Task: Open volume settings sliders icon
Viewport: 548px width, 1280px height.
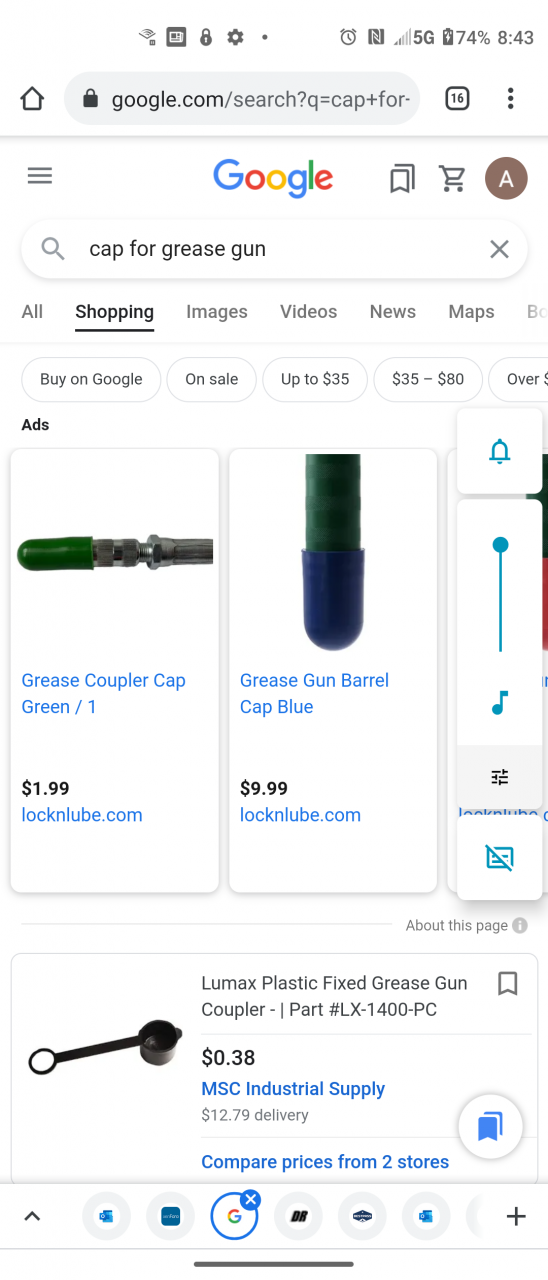Action: point(500,777)
